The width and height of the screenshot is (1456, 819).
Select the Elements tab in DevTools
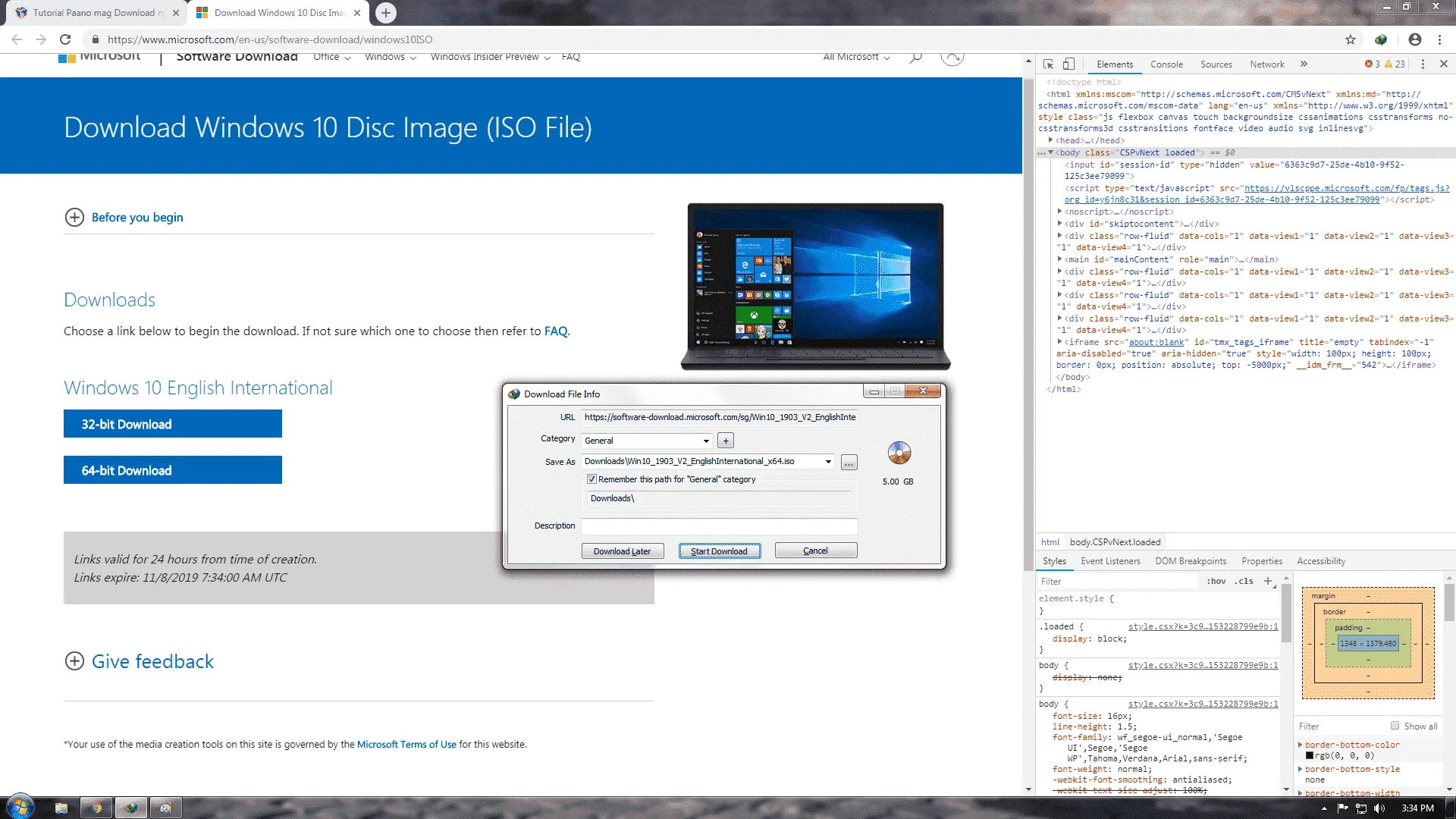[x=1114, y=64]
